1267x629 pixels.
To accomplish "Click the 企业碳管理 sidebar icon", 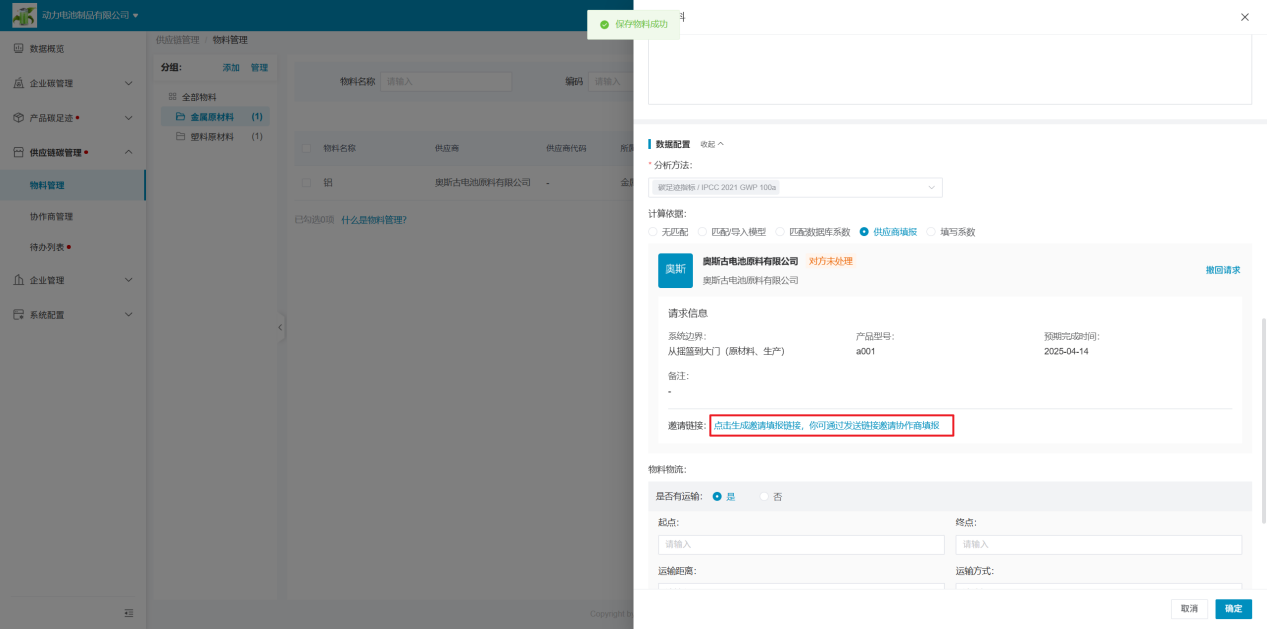I will [18, 84].
